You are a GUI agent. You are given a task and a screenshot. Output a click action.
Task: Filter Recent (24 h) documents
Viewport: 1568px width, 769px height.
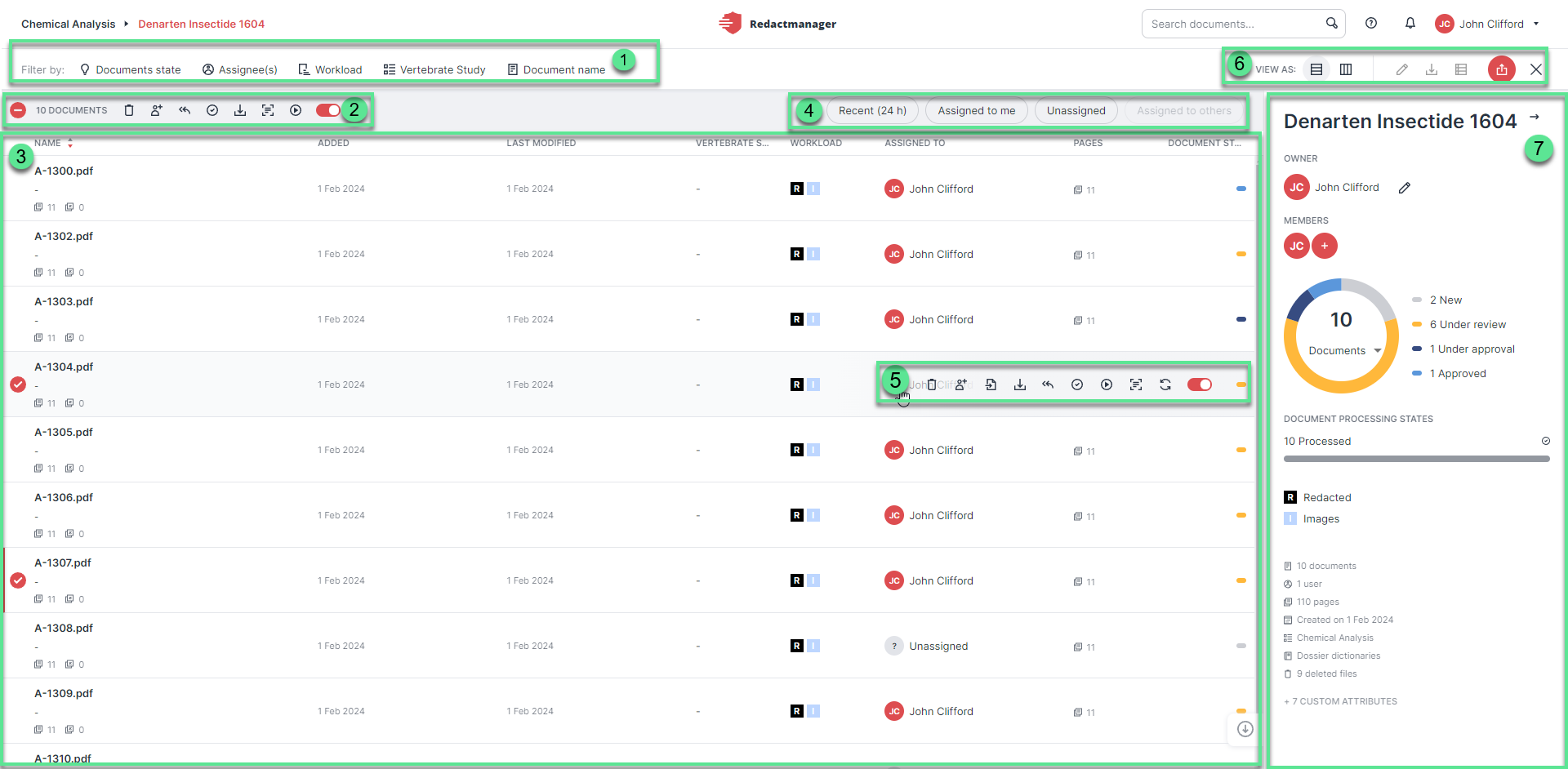[872, 111]
